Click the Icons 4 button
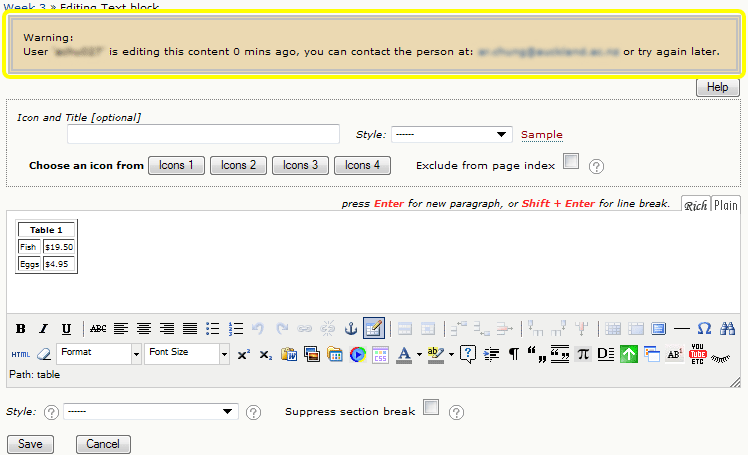The height and width of the screenshot is (455, 748). 362,165
